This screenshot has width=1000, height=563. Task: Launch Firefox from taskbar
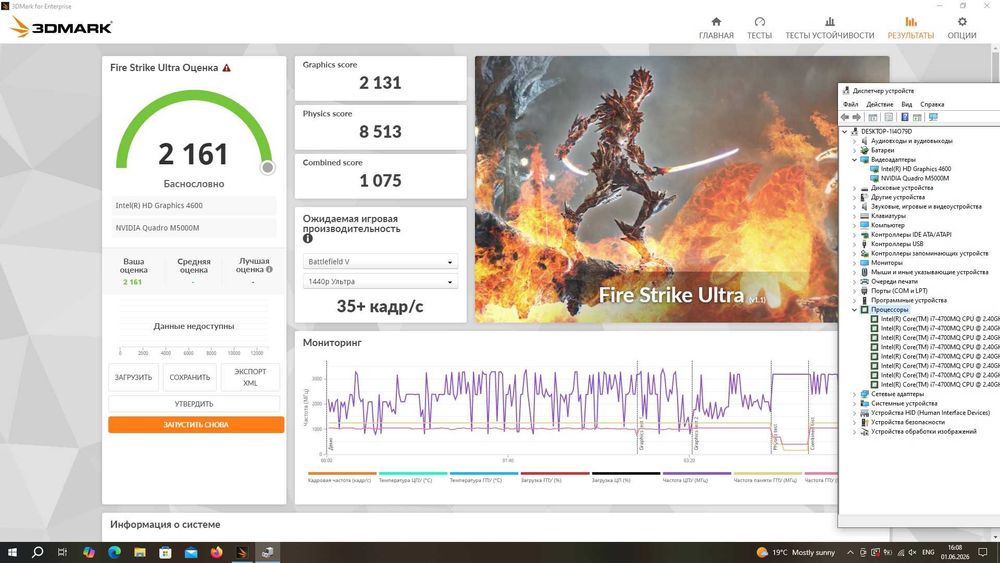pos(216,552)
